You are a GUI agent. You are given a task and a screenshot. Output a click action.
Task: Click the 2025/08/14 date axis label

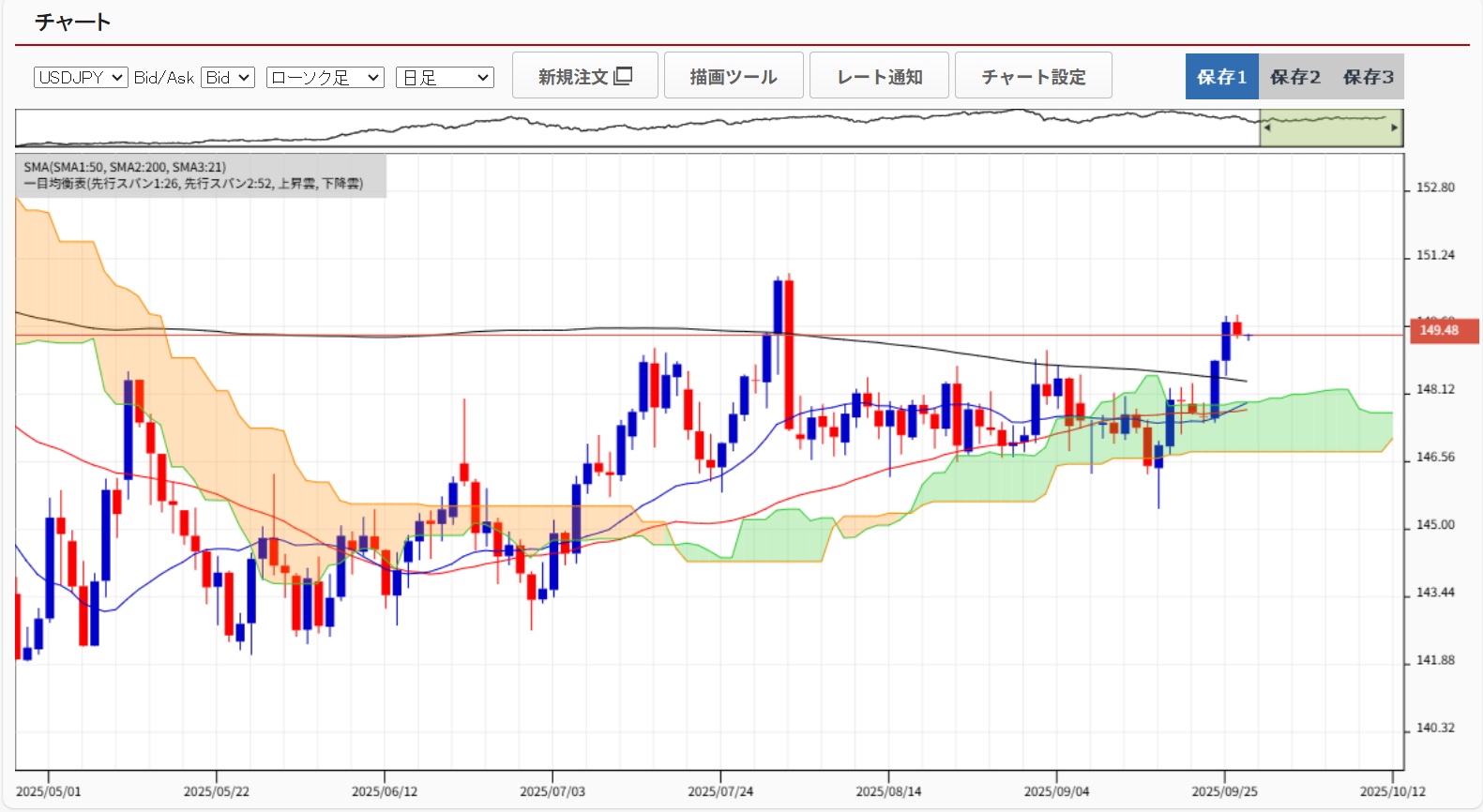888,791
